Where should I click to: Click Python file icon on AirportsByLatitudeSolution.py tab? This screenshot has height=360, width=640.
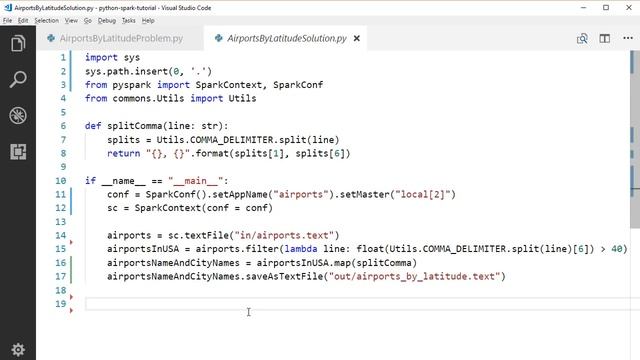tap(219, 38)
